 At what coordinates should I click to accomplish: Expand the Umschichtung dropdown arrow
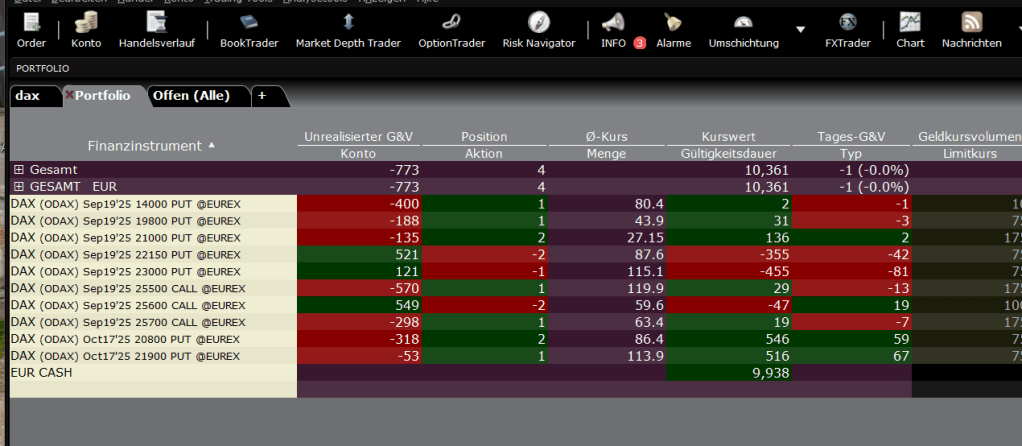800,29
